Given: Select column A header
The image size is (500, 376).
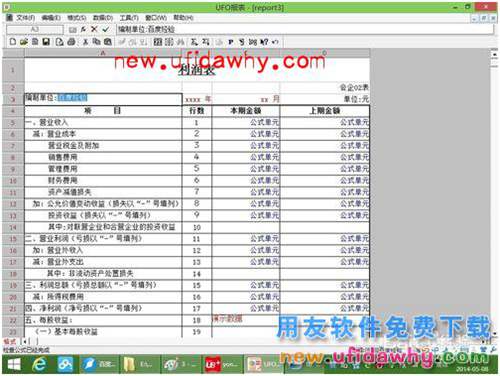Looking at the screenshot, I should click(x=103, y=53).
